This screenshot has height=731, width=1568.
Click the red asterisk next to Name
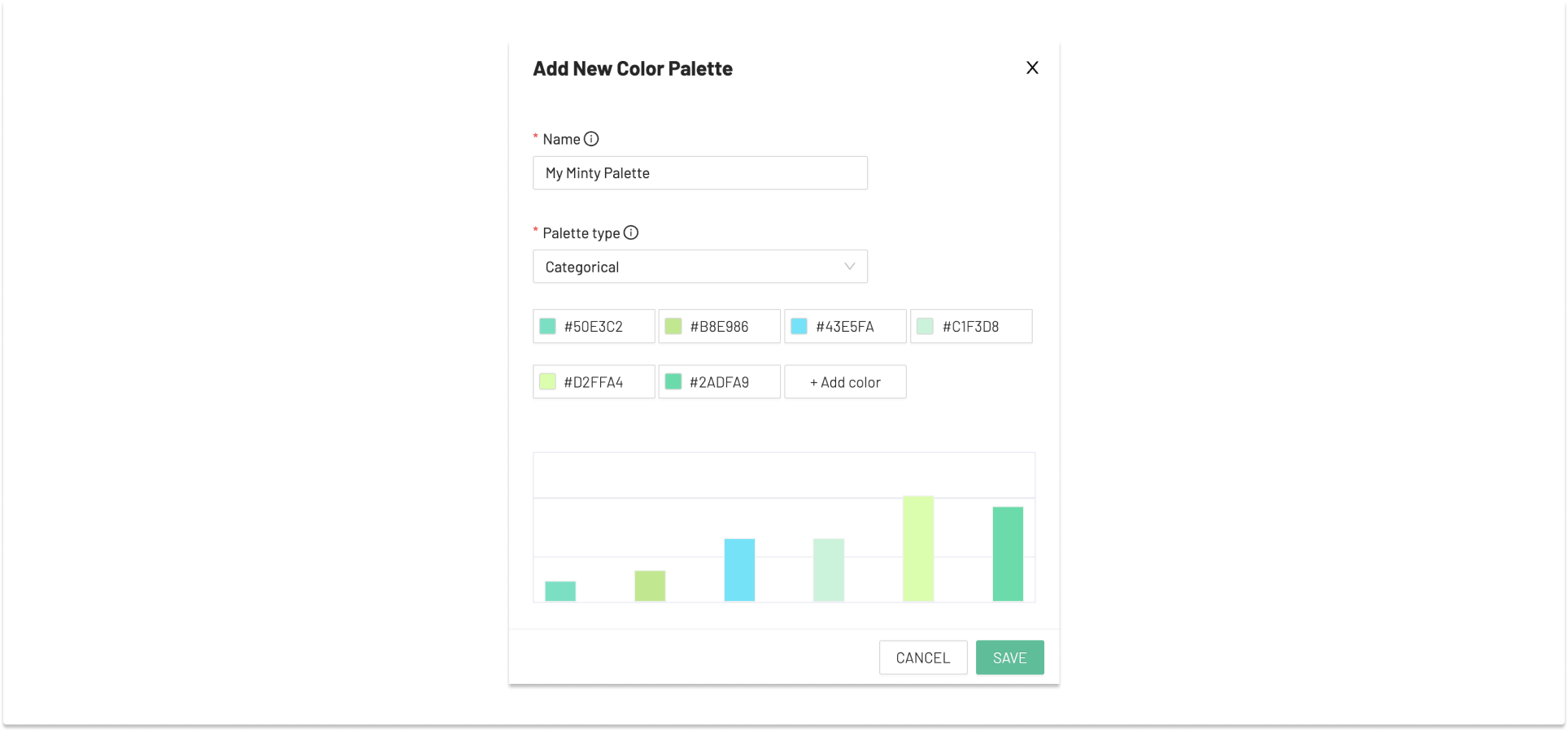pos(535,137)
